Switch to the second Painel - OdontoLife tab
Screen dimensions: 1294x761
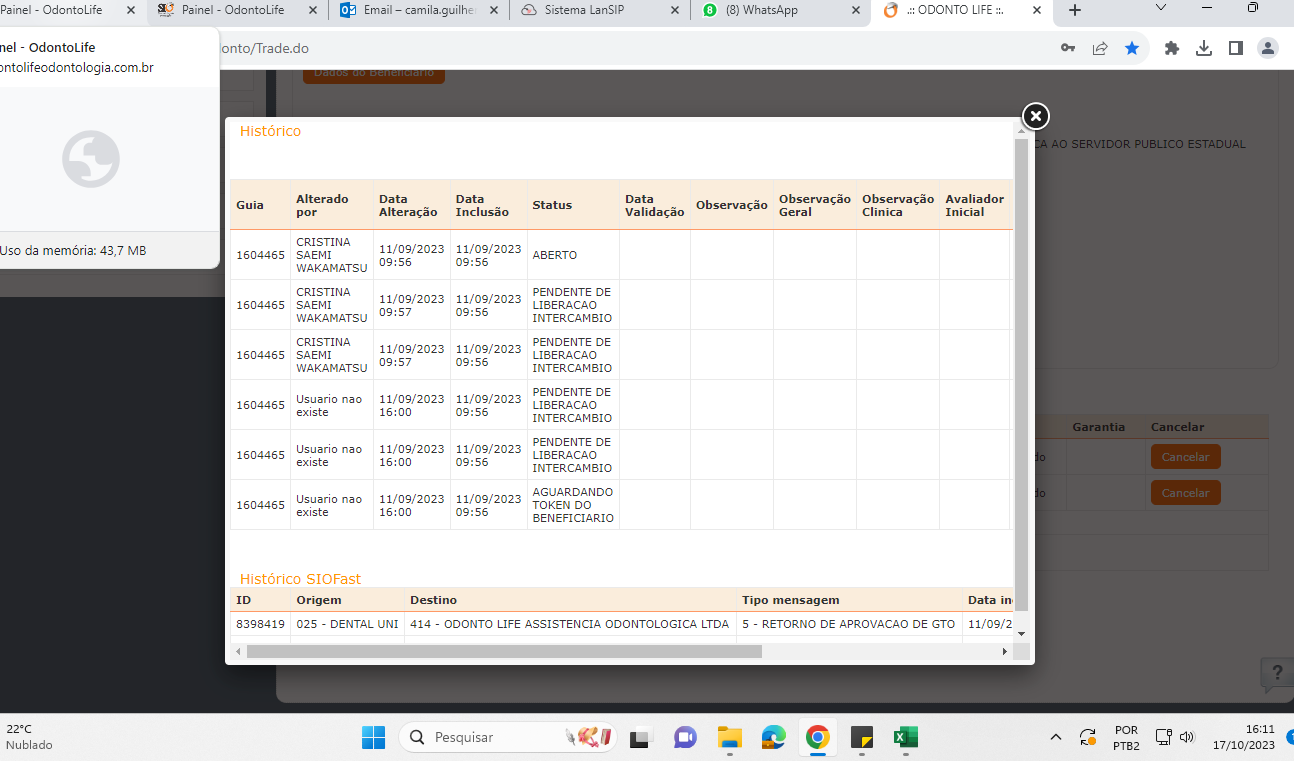[238, 10]
